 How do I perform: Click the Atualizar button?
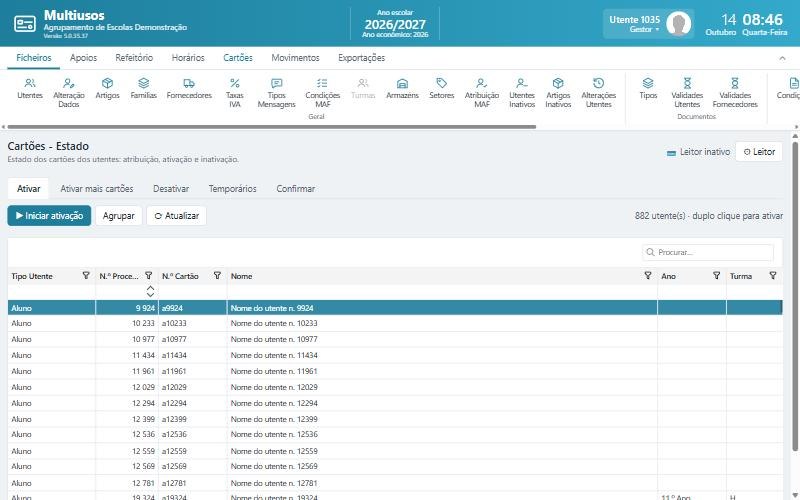(x=177, y=216)
